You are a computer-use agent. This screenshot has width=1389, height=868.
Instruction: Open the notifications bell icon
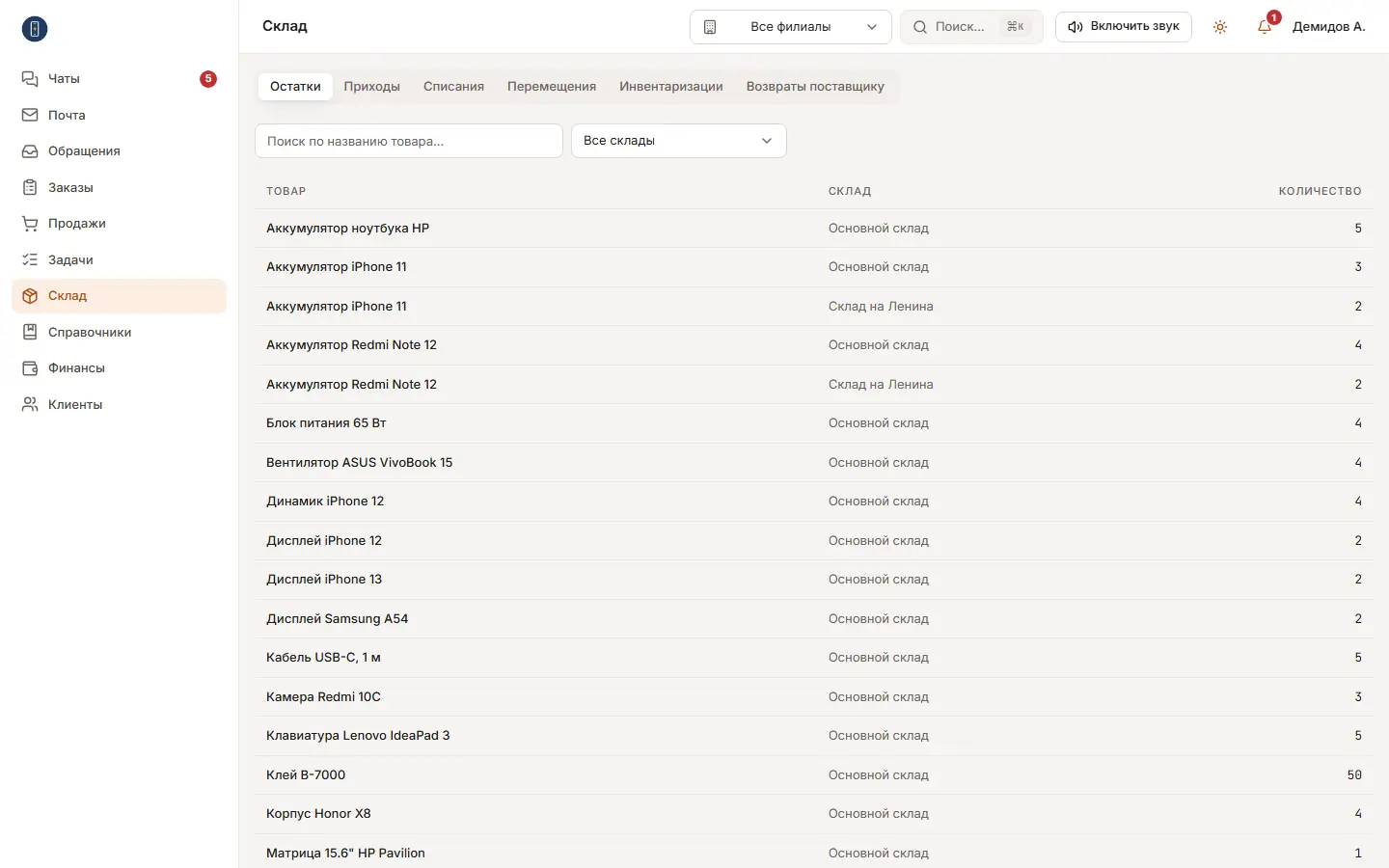point(1265,27)
